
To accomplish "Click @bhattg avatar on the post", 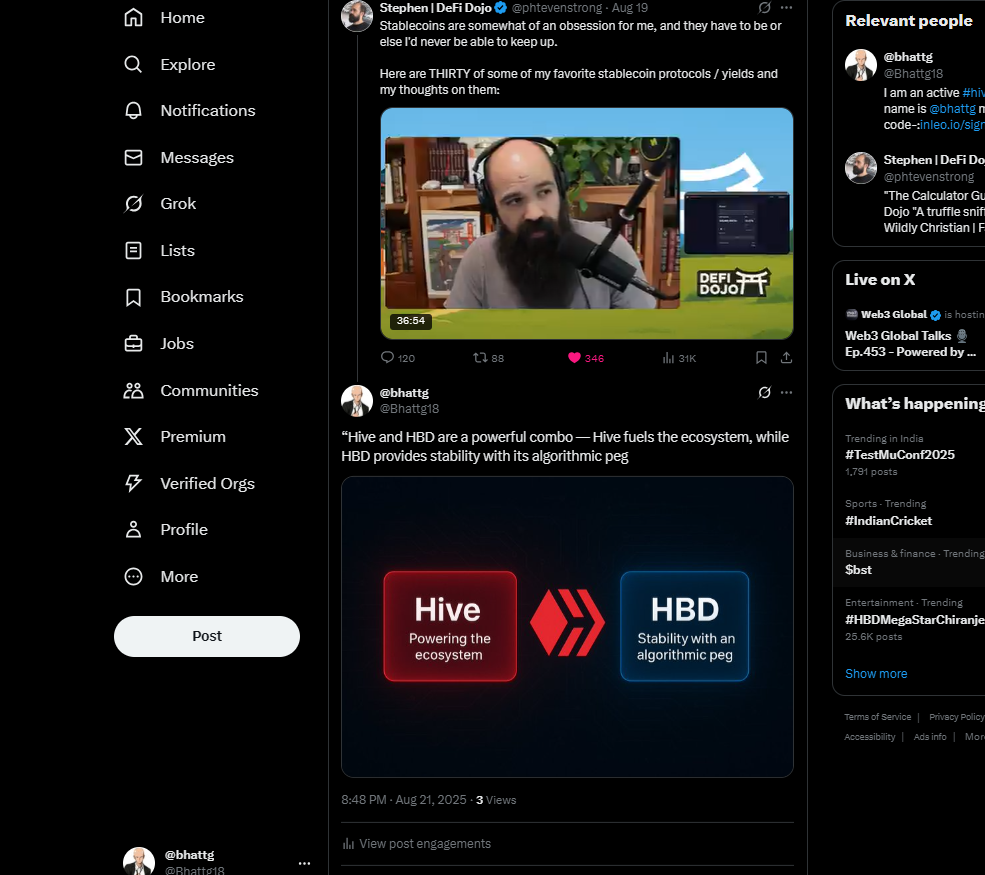I will (x=357, y=400).
